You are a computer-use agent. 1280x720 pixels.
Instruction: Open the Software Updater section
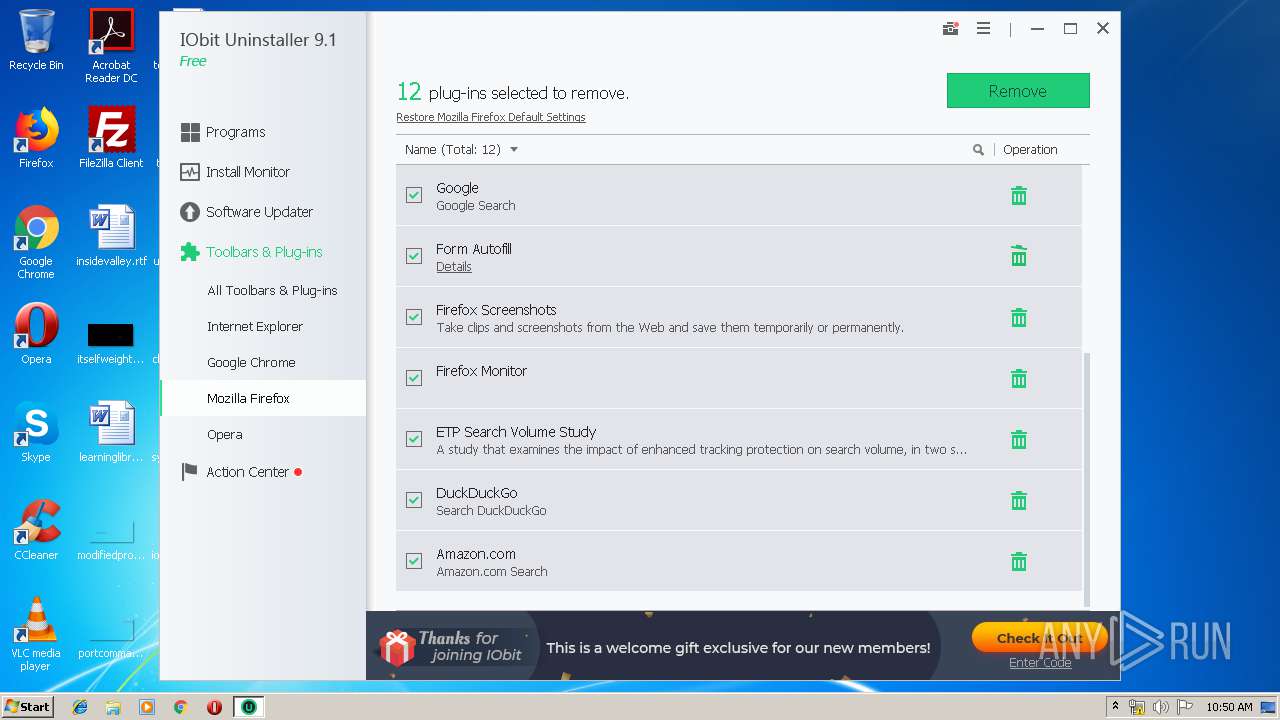tap(246, 212)
